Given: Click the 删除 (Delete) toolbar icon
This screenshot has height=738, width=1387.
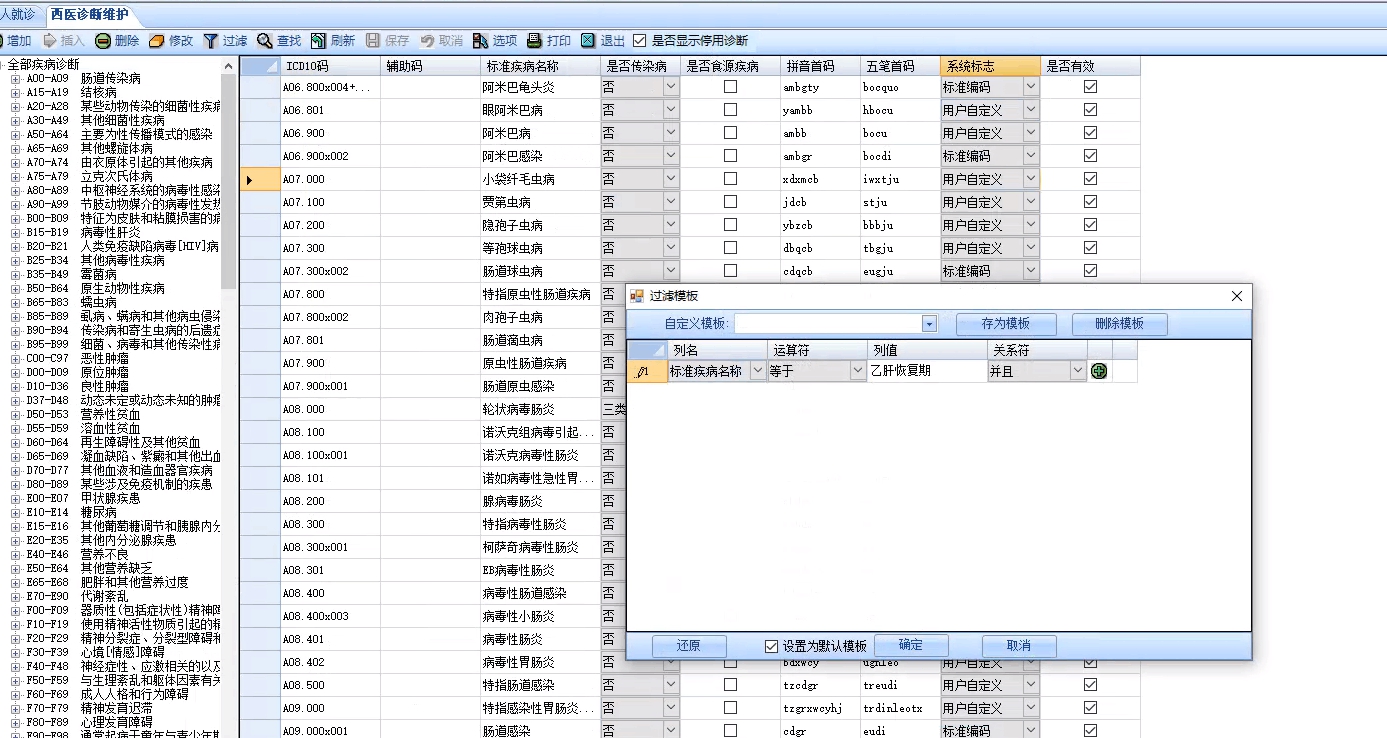Looking at the screenshot, I should pos(103,41).
